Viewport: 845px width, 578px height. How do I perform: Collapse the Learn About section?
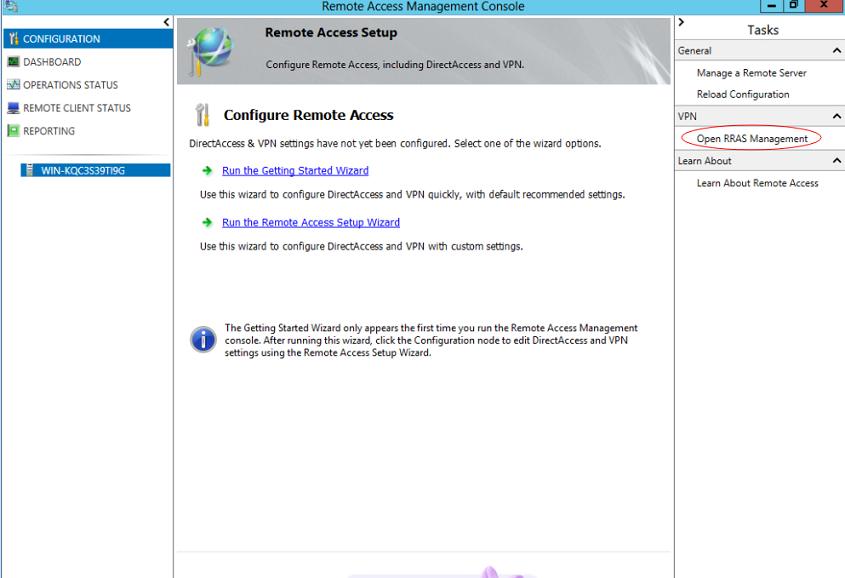point(836,161)
